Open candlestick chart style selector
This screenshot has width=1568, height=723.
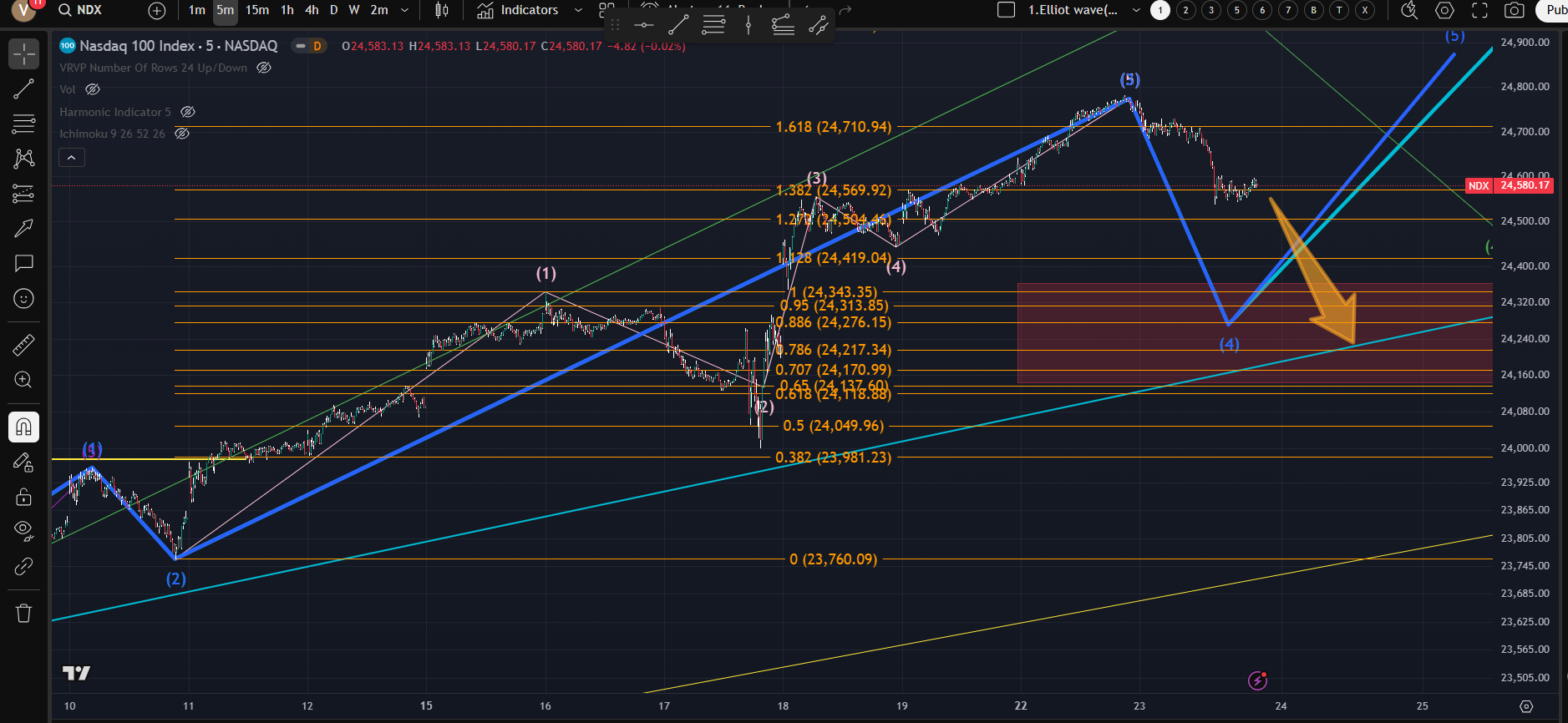[442, 10]
